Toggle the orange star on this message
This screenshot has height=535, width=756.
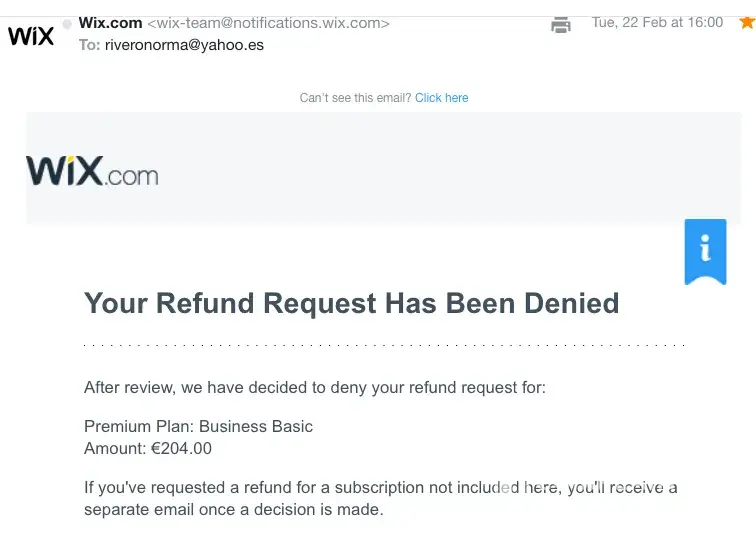click(x=746, y=22)
